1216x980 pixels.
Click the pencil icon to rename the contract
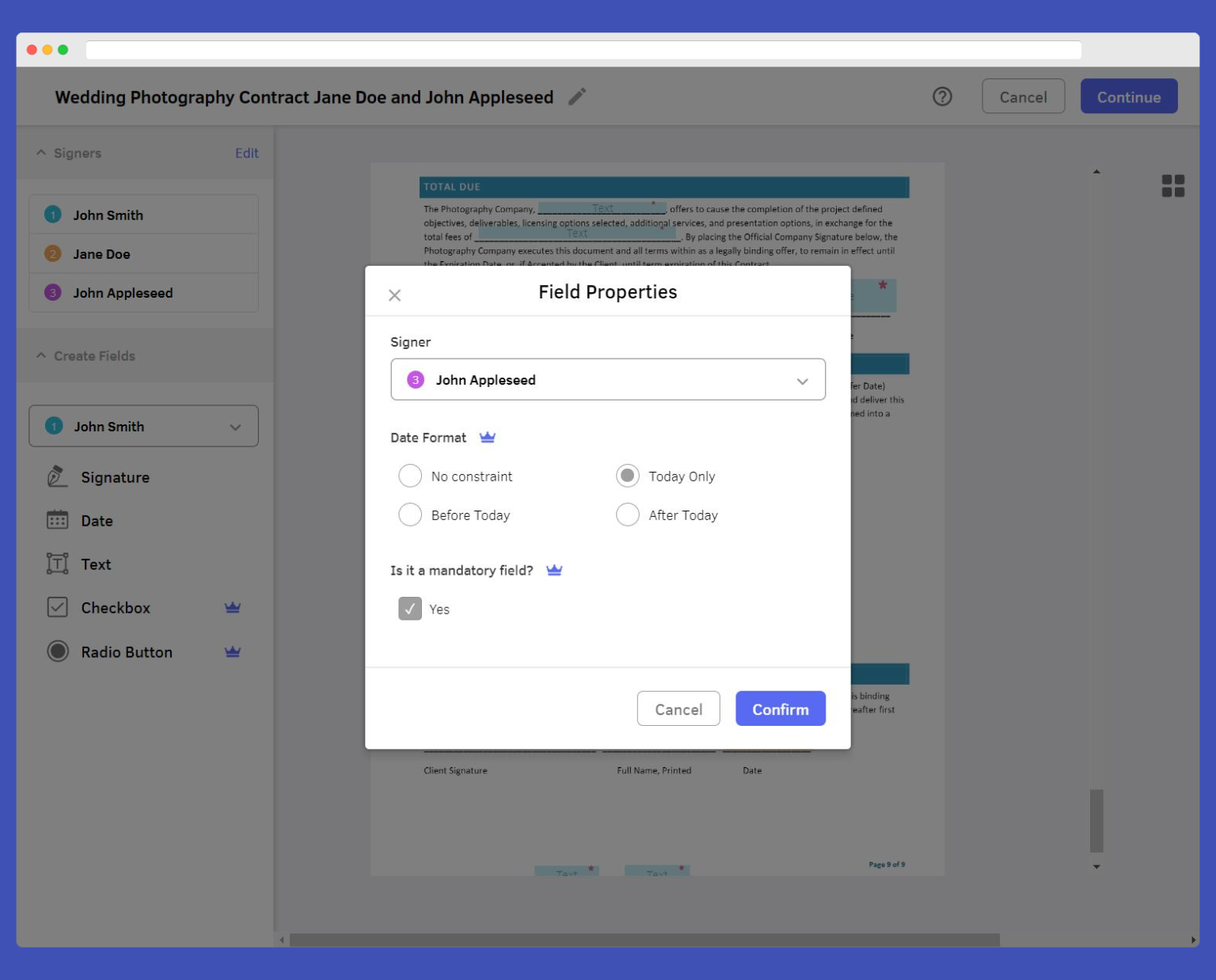click(576, 96)
